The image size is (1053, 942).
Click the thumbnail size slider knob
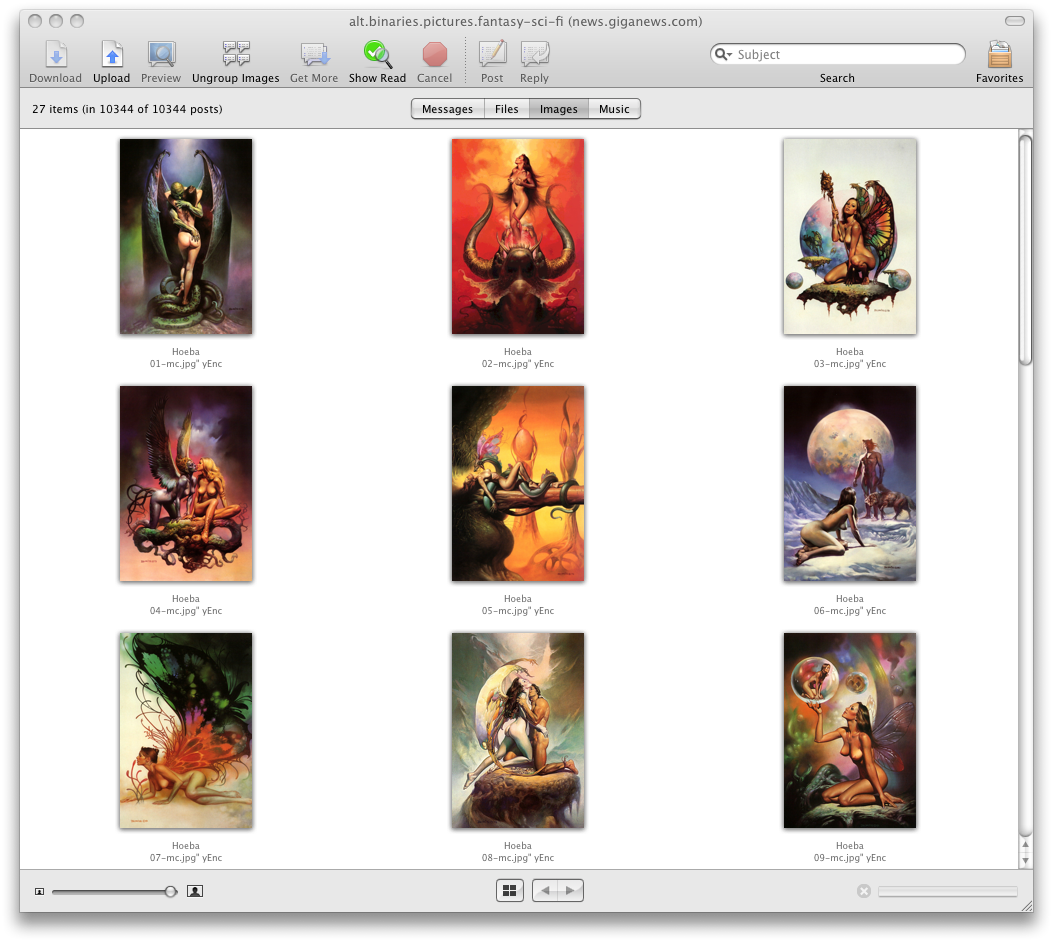(x=171, y=891)
